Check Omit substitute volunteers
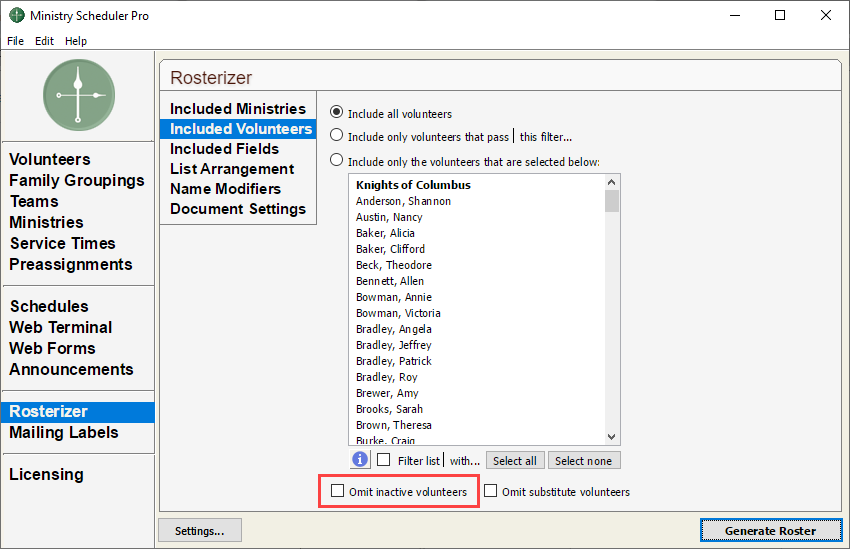The width and height of the screenshot is (850, 549). click(491, 490)
